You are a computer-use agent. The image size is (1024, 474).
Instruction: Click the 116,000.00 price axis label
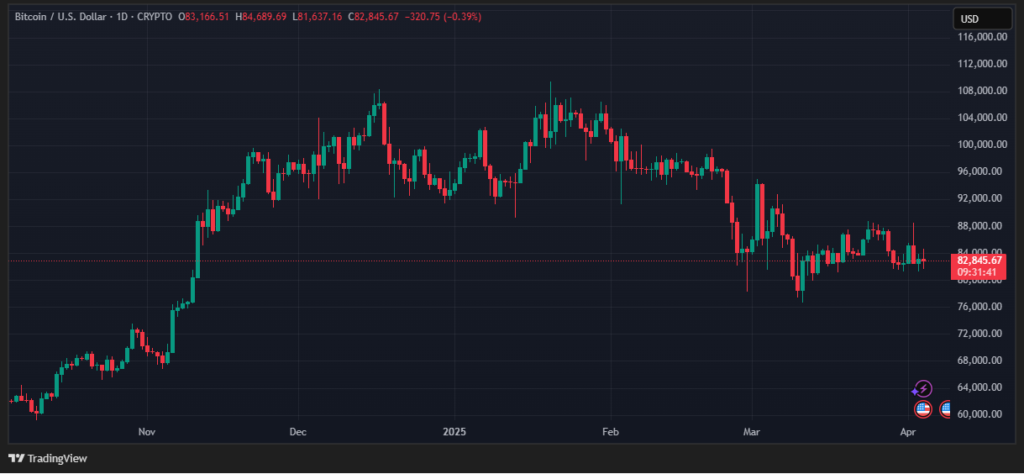[x=980, y=38]
